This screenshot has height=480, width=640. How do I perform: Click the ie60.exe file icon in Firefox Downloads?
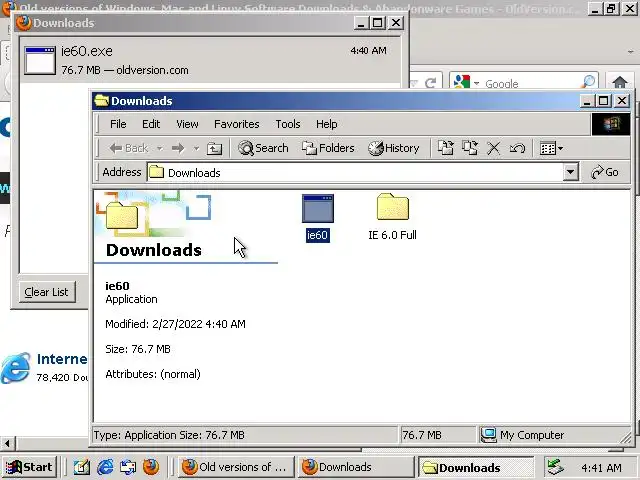(x=40, y=60)
